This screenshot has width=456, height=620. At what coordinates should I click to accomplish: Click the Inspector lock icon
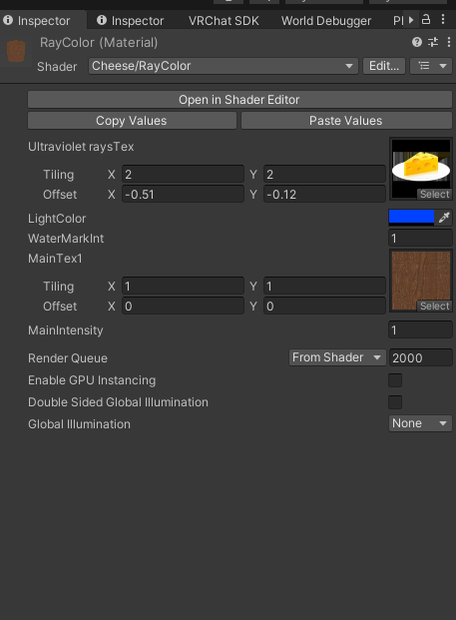click(426, 19)
